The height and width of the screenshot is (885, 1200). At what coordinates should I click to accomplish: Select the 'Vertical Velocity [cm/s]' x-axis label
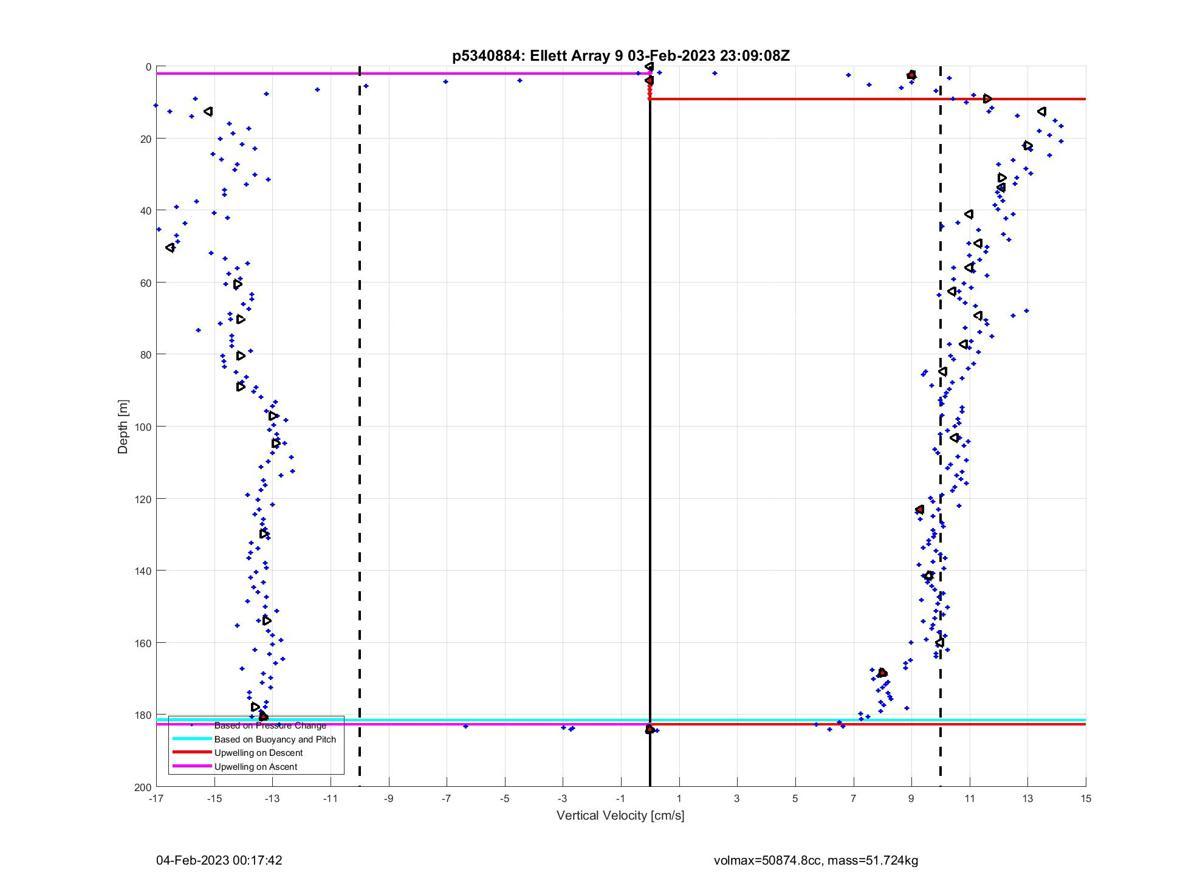point(621,815)
